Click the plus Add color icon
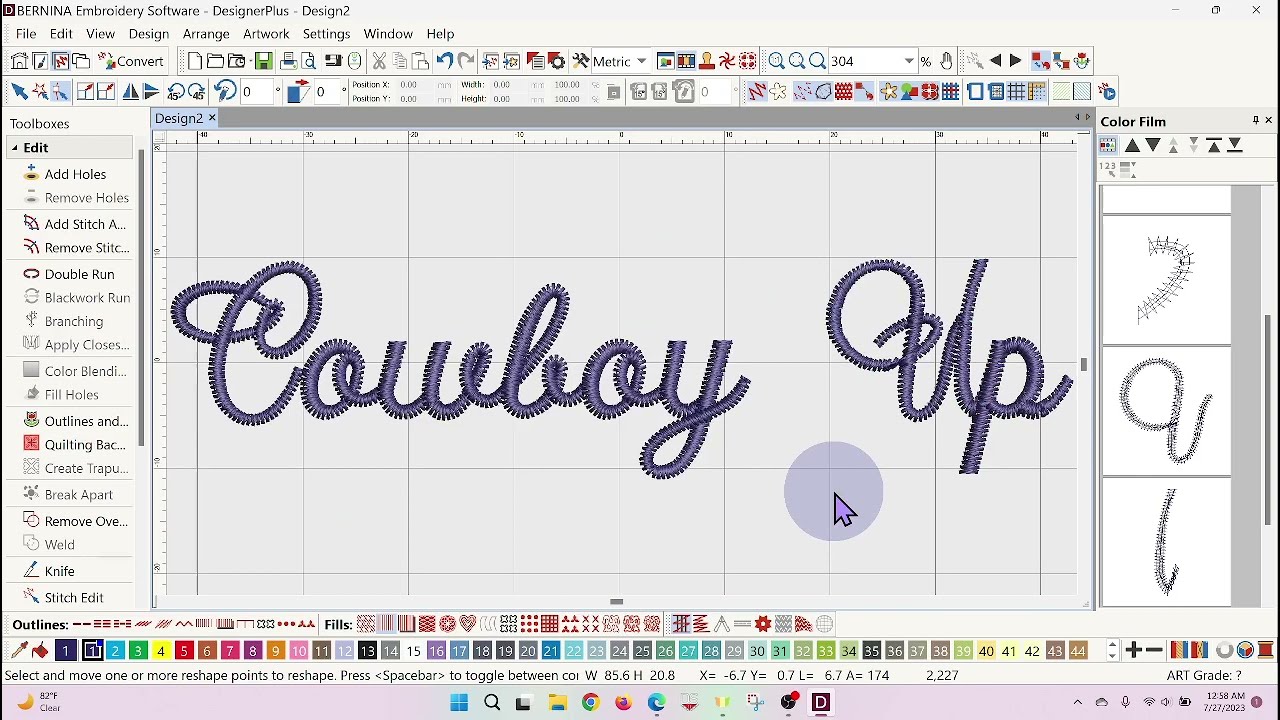 coord(1133,651)
